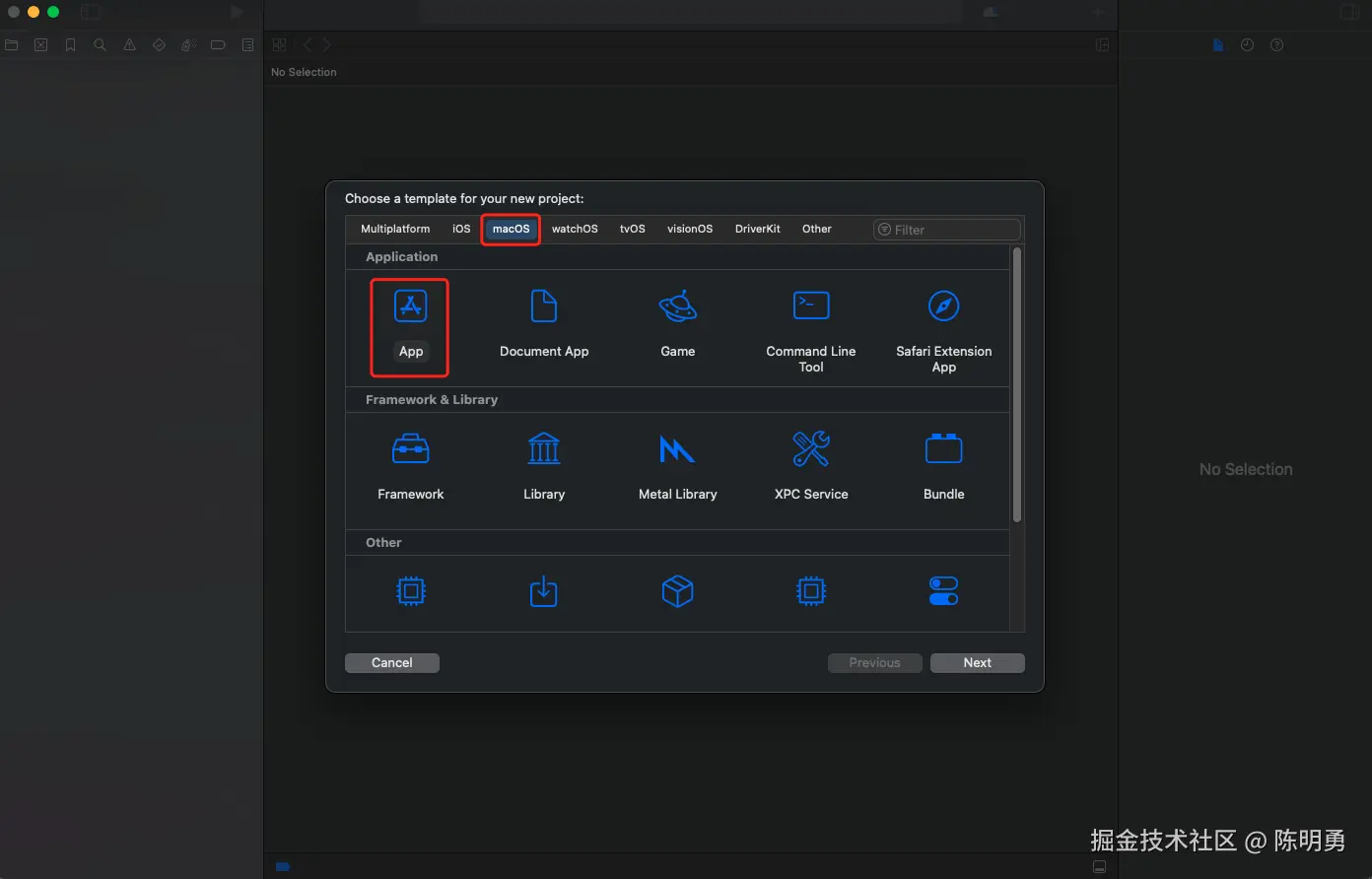Switch to the visionOS tab

click(689, 229)
